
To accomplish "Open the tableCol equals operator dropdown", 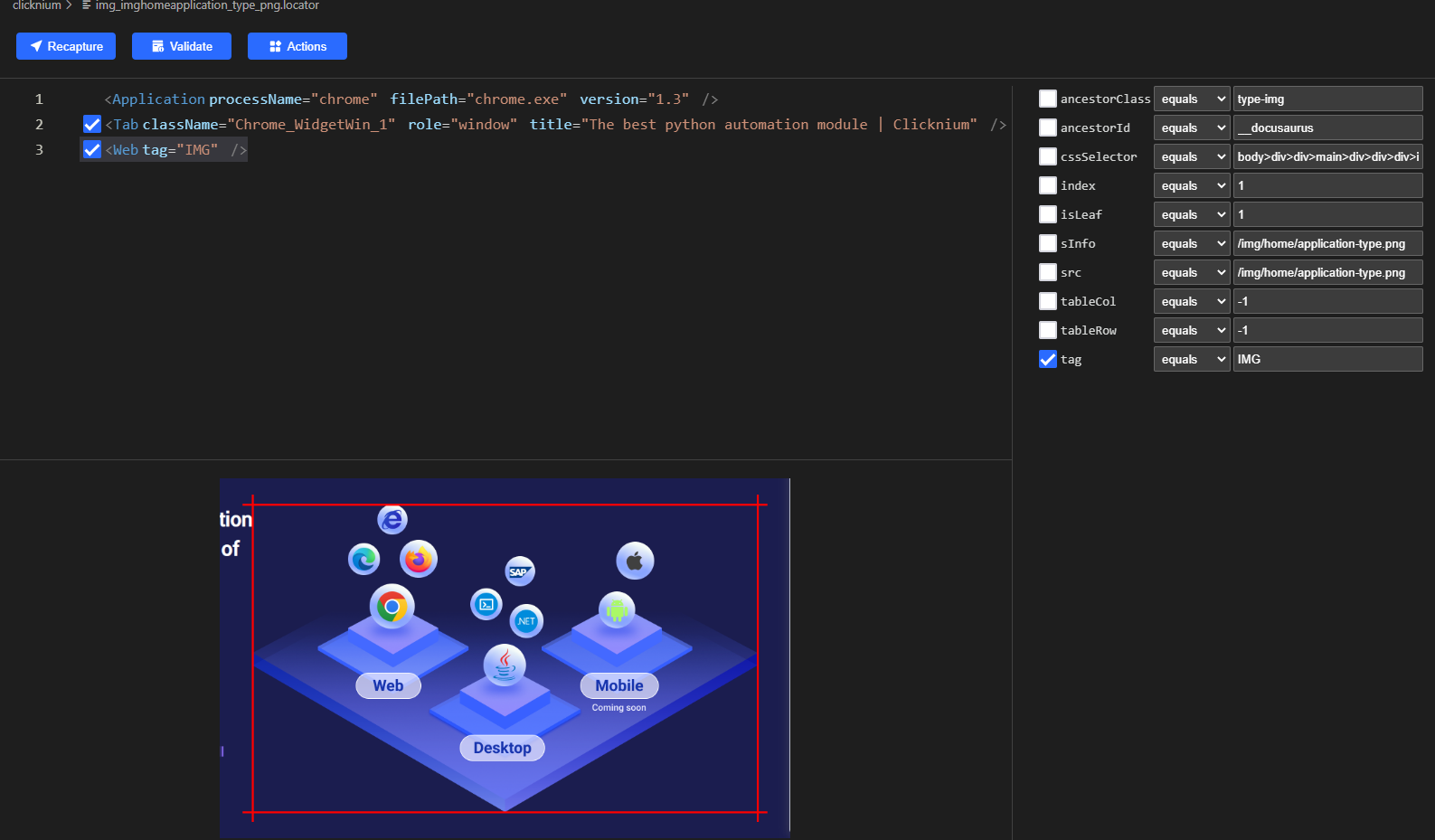I will tap(1192, 301).
